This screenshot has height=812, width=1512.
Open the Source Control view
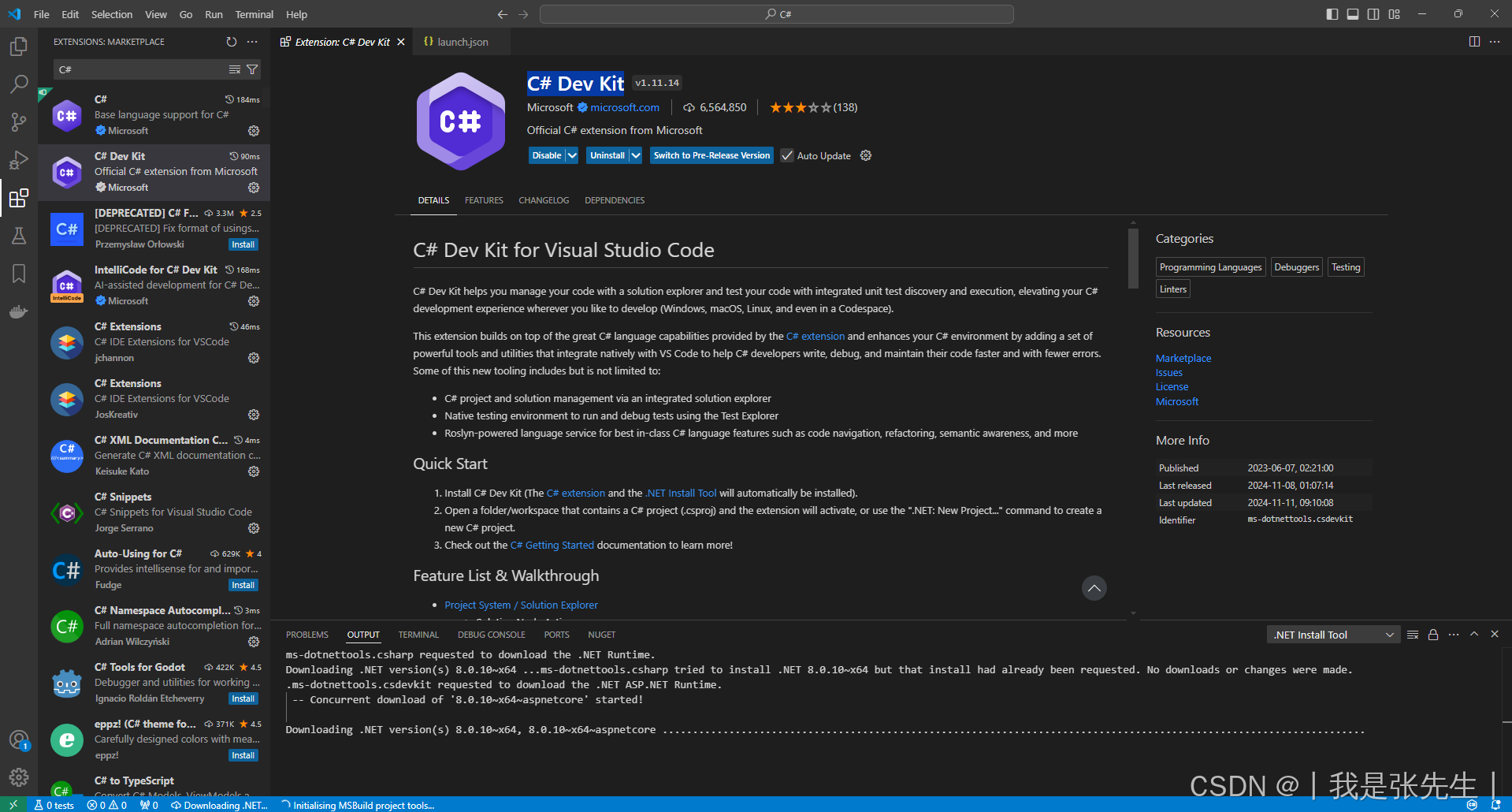(x=19, y=122)
